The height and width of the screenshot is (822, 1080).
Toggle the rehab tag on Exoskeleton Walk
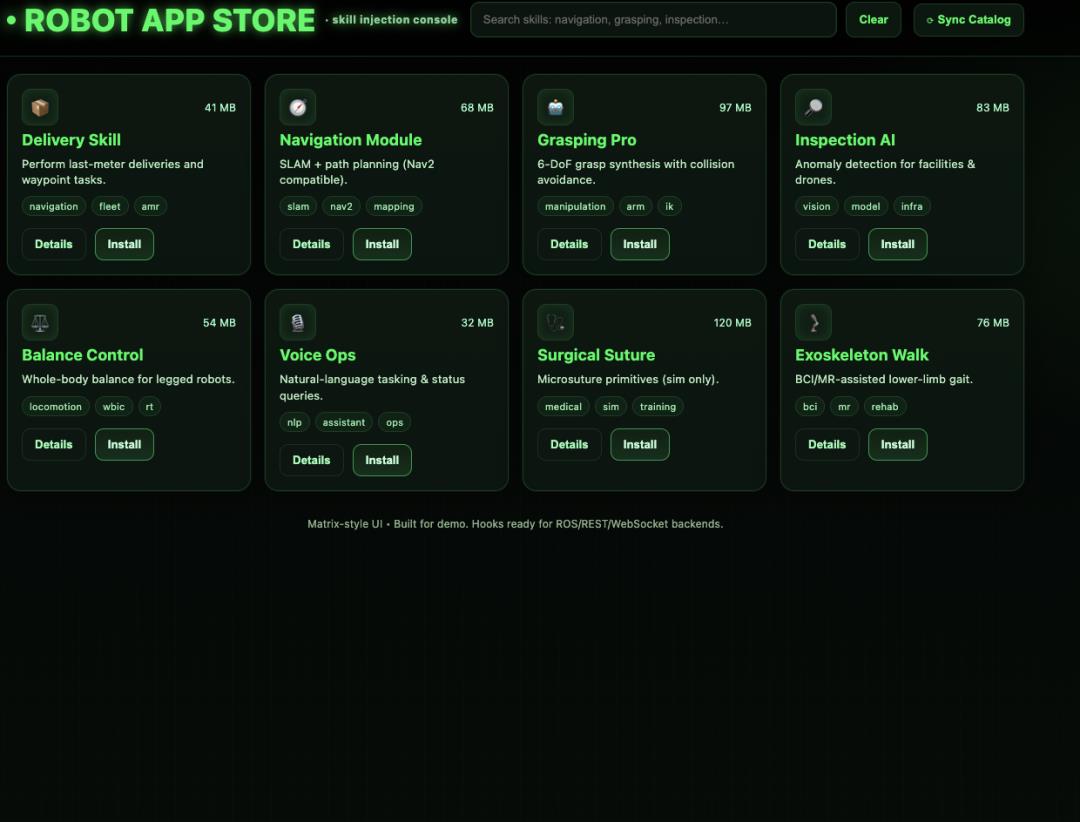pos(885,406)
